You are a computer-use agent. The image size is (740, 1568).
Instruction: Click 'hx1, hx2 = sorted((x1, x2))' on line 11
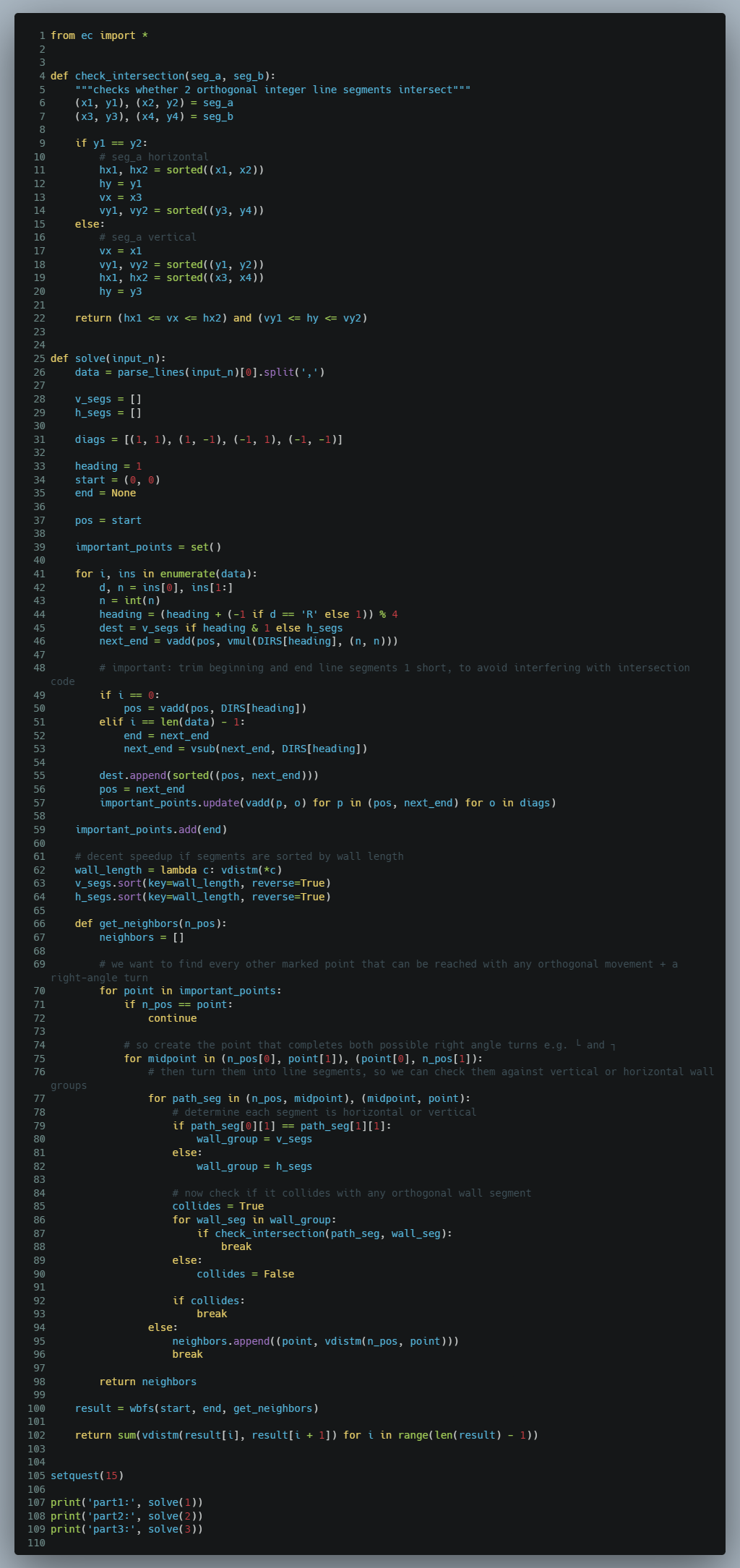(182, 170)
